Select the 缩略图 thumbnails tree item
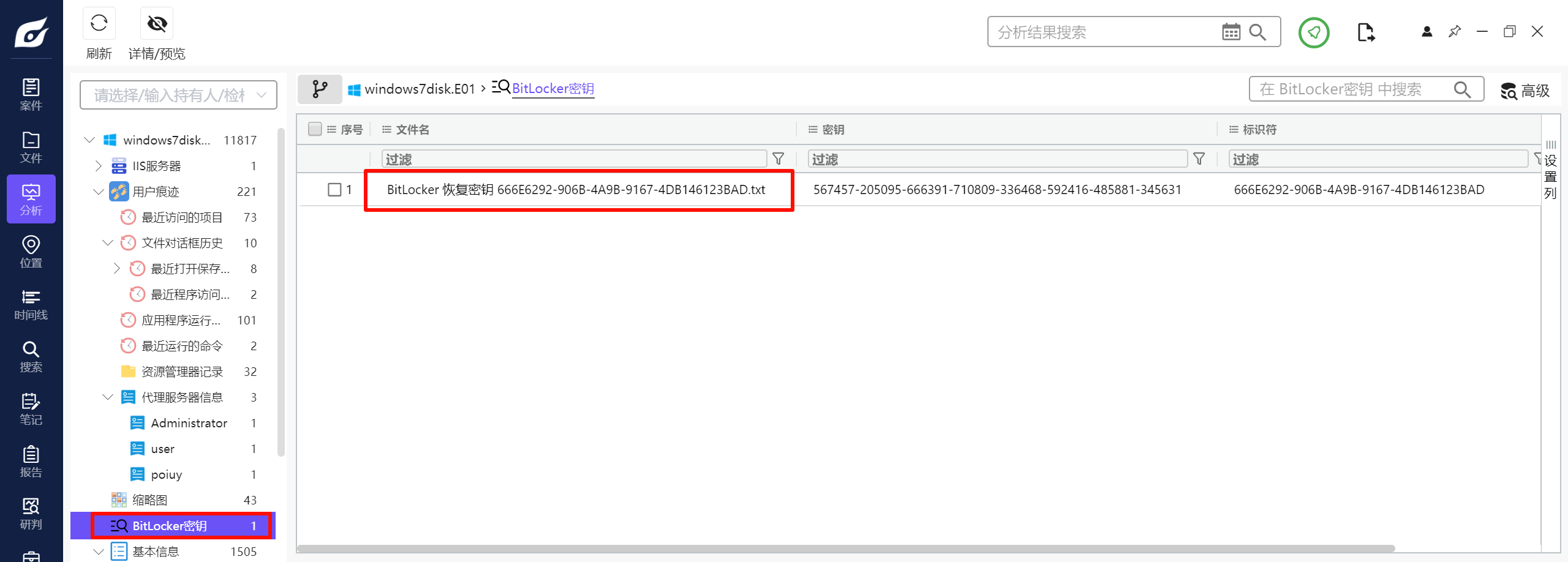This screenshot has width=1568, height=562. 150,500
